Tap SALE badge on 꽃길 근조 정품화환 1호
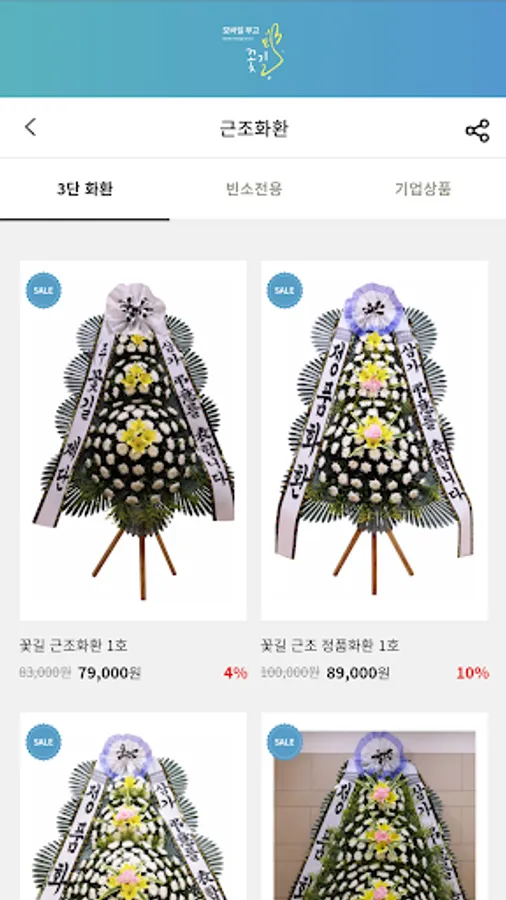The height and width of the screenshot is (900, 506). click(x=285, y=290)
